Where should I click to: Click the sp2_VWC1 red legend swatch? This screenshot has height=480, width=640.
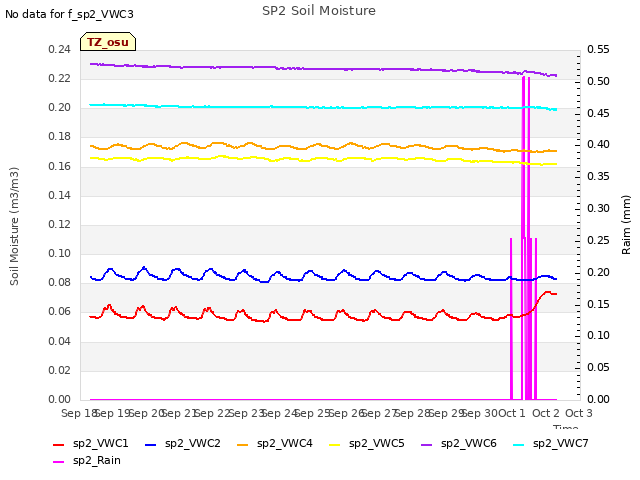click(58, 444)
